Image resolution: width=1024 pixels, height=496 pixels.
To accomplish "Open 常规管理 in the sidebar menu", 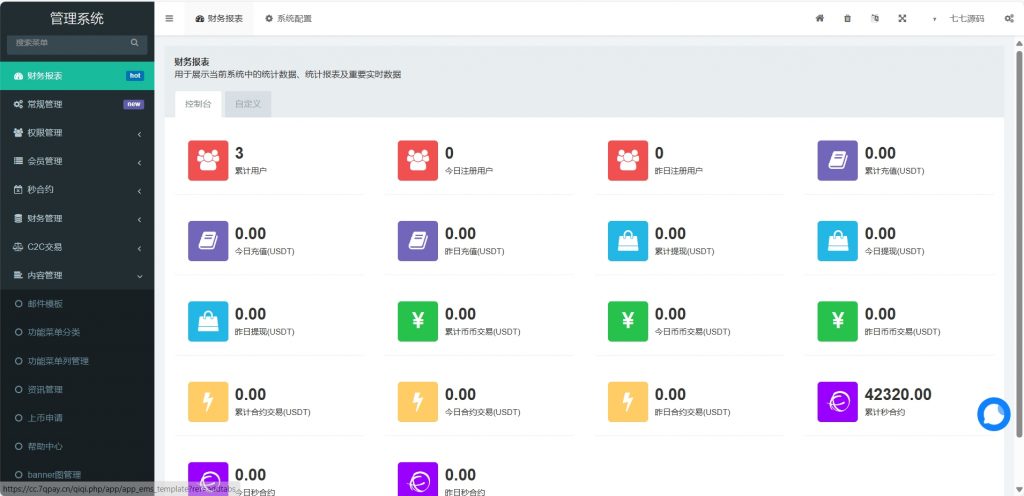I will [x=77, y=104].
